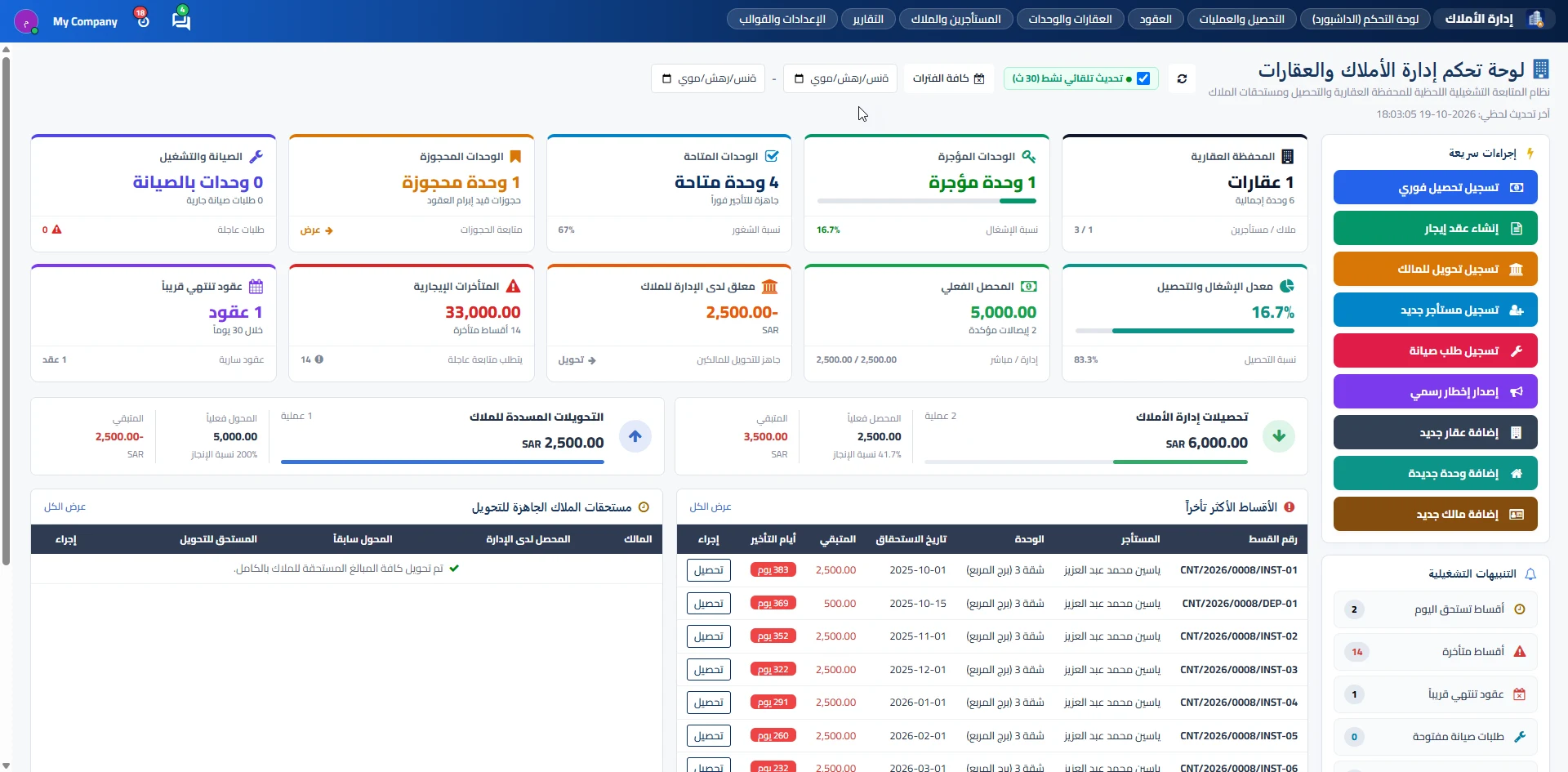Screen dimensions: 1568x772
Task: Click the wrench icon on تسجيل طلب صيانة
Action: (1517, 350)
